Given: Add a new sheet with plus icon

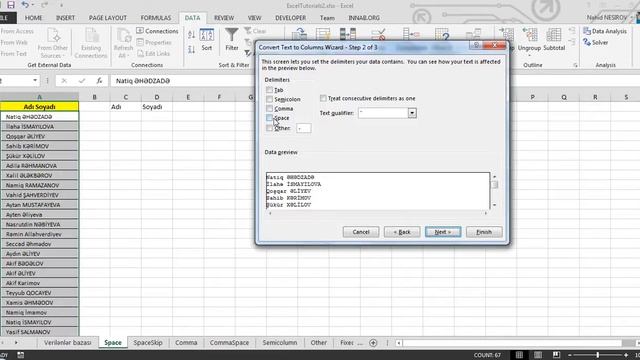Looking at the screenshot, I should point(373,343).
